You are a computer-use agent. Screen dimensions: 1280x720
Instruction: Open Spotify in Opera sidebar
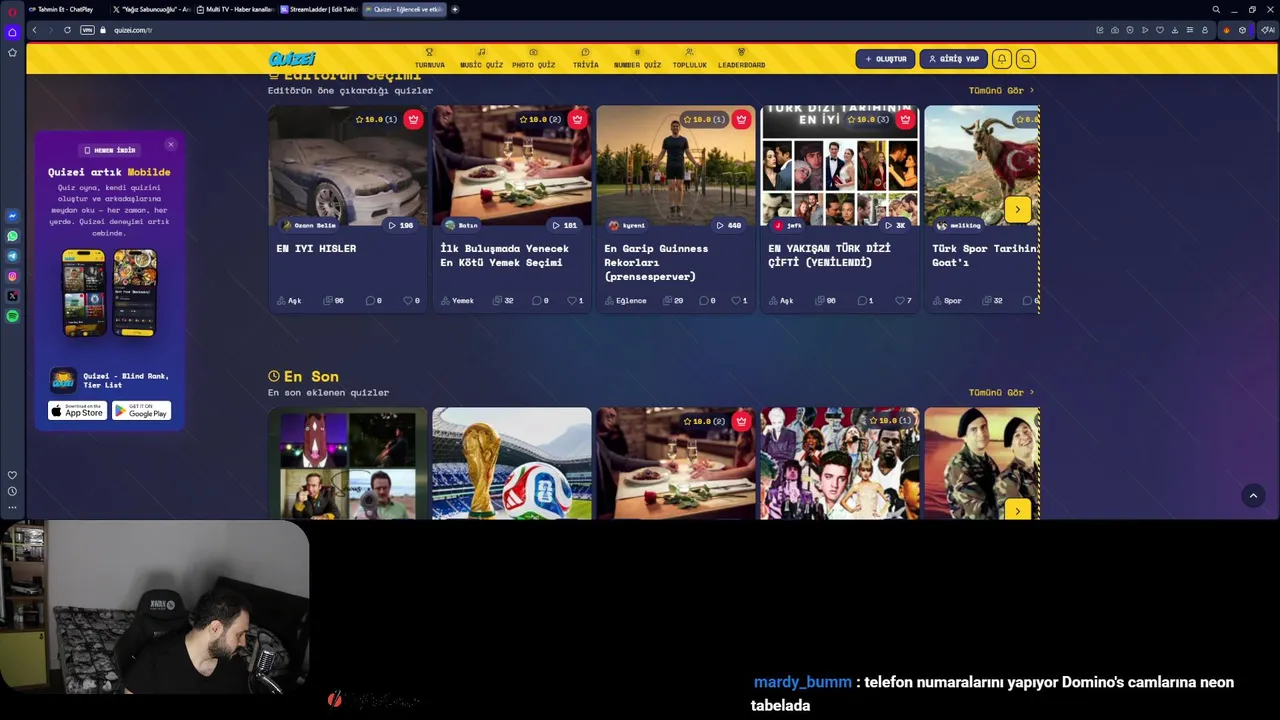(12, 316)
